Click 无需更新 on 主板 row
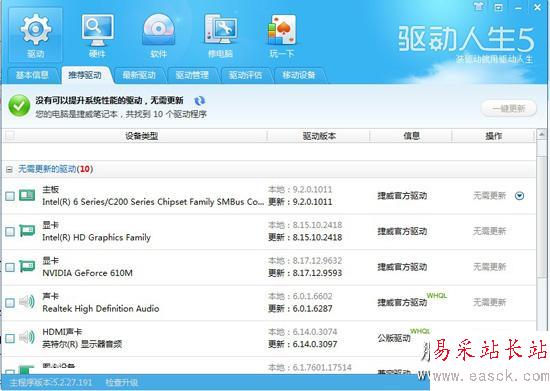550x391 pixels. coord(489,196)
